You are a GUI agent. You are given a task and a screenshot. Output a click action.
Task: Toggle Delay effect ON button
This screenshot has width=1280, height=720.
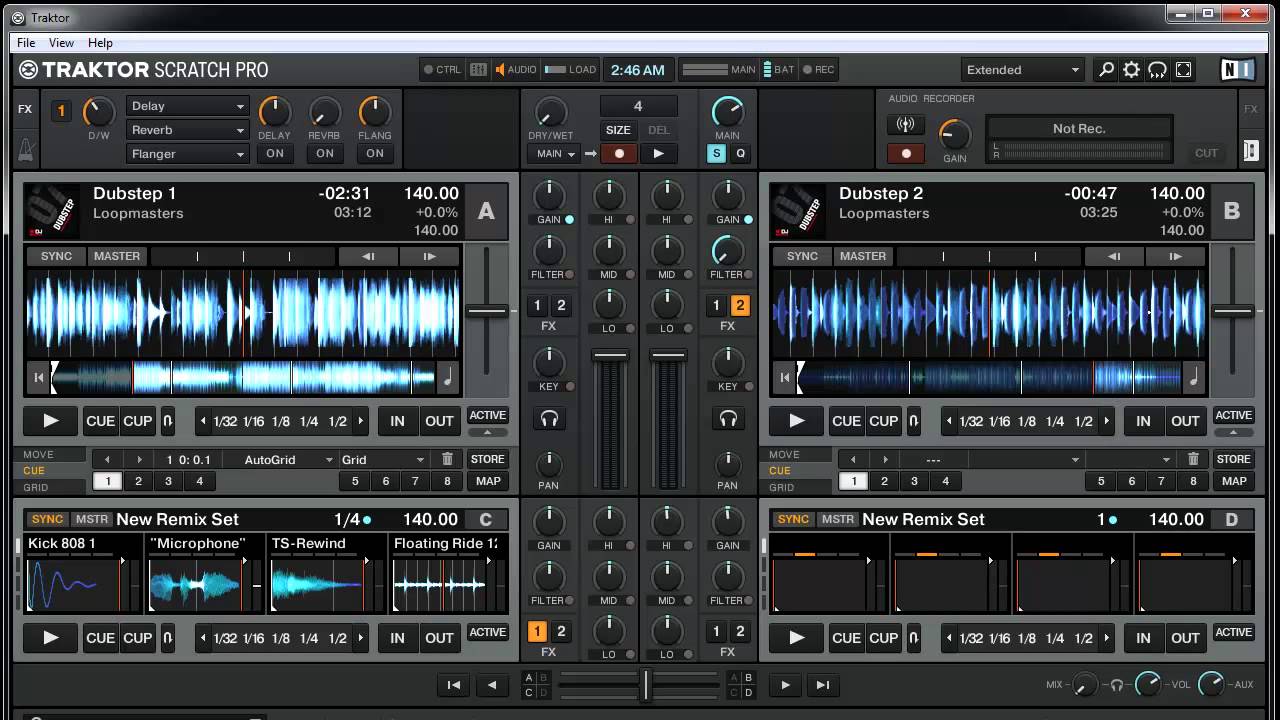275,153
